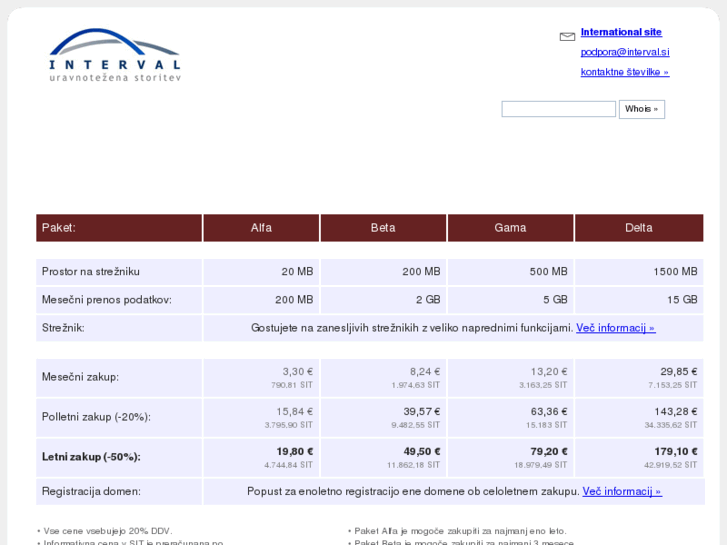Screen dimensions: 727x545
Task: Click the 179,10 € yearly Delta price
Action: 676,451
